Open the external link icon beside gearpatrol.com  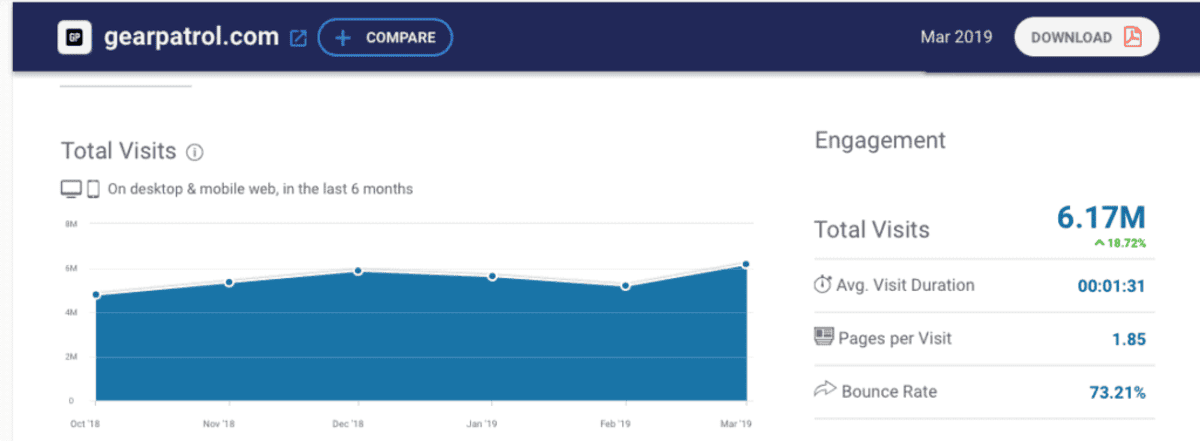[298, 38]
